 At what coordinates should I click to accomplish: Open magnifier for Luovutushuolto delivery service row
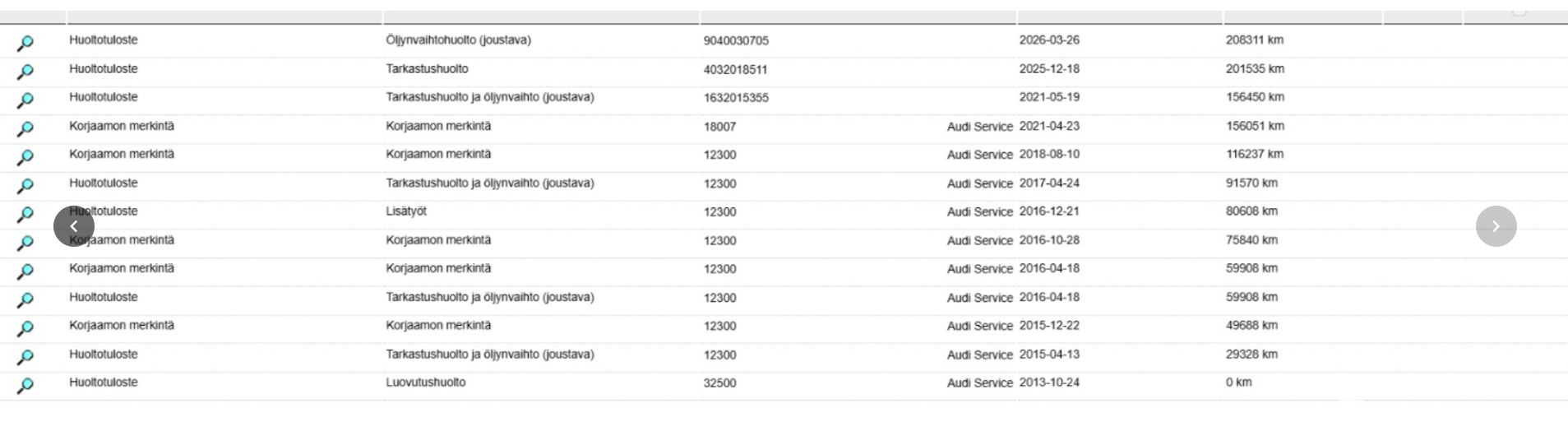tap(25, 386)
